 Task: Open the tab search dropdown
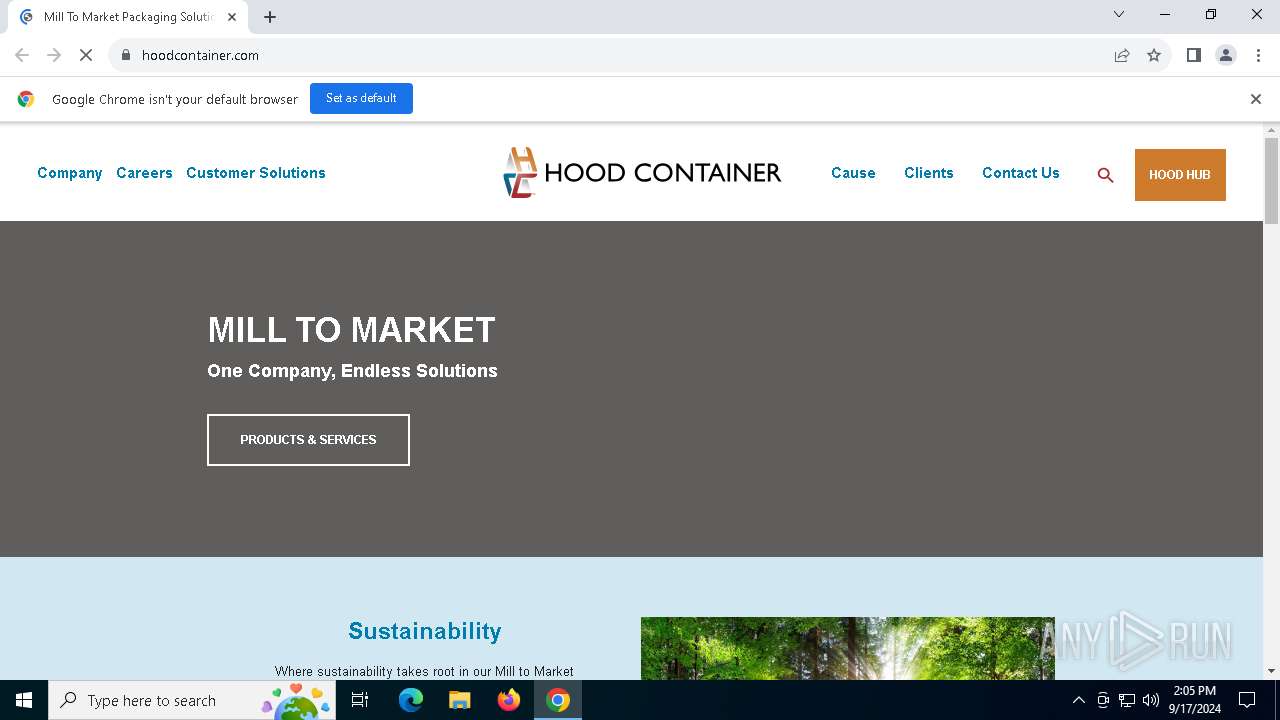click(x=1119, y=14)
